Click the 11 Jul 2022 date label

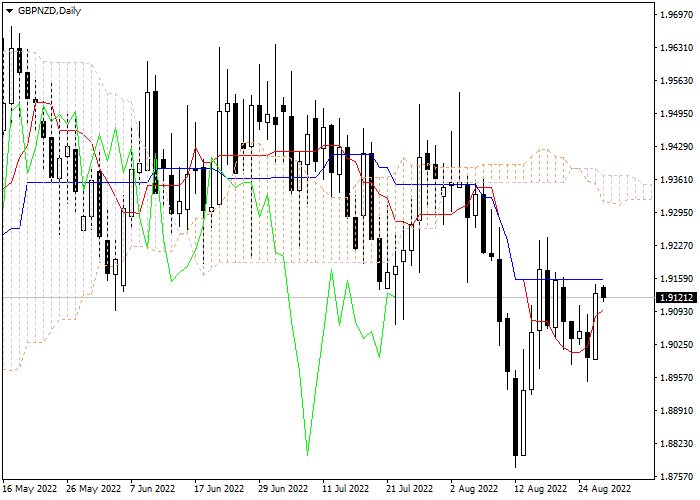pos(346,489)
